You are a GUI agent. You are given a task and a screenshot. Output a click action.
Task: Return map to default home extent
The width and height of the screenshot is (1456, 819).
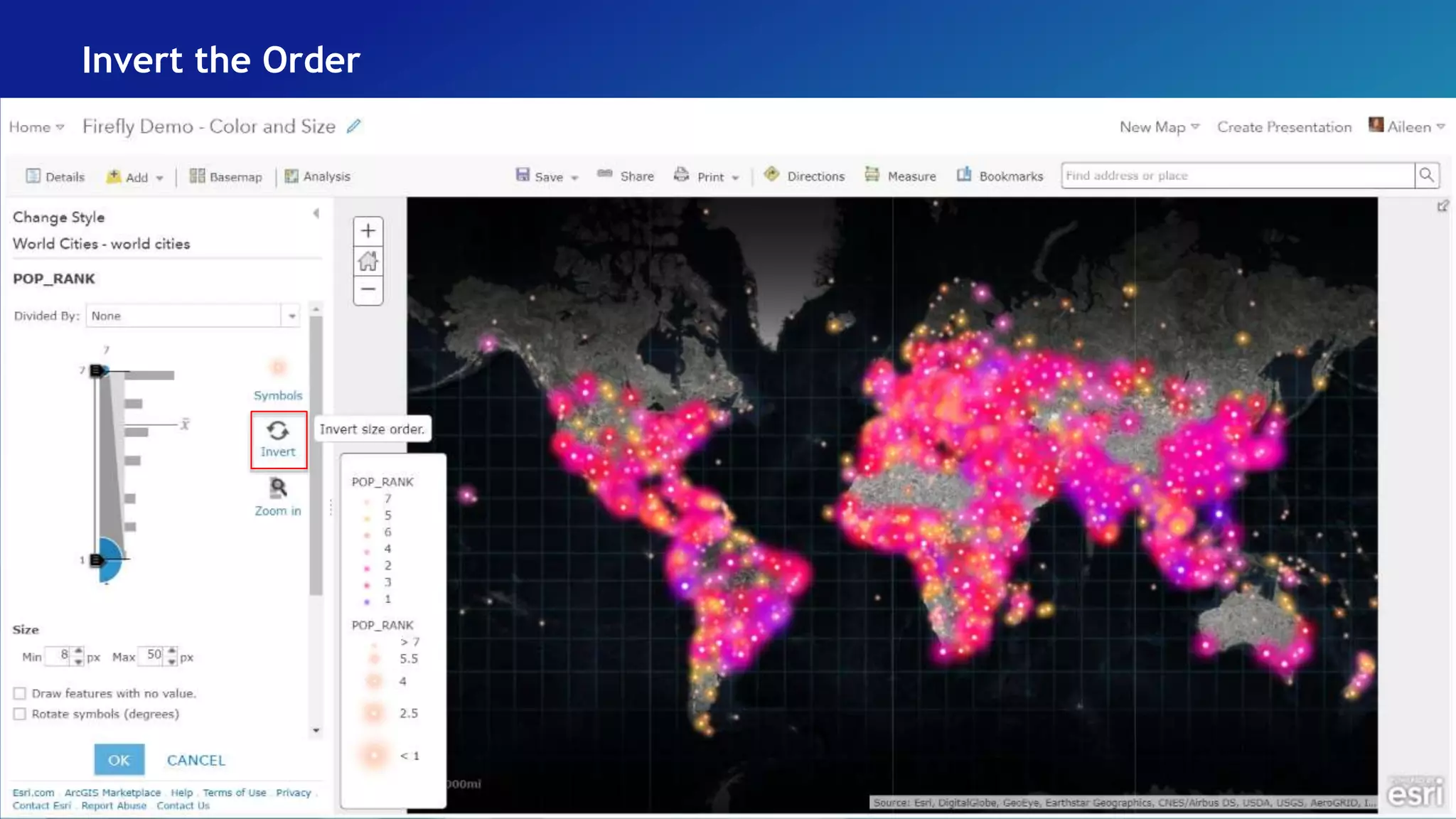coord(368,261)
